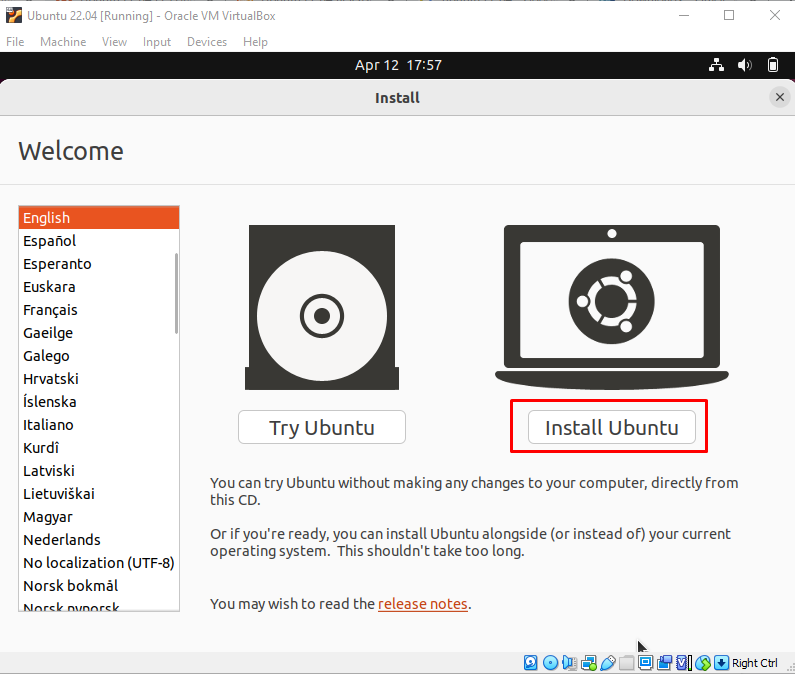Select Kurdî in the language list
795x674 pixels.
click(x=99, y=448)
